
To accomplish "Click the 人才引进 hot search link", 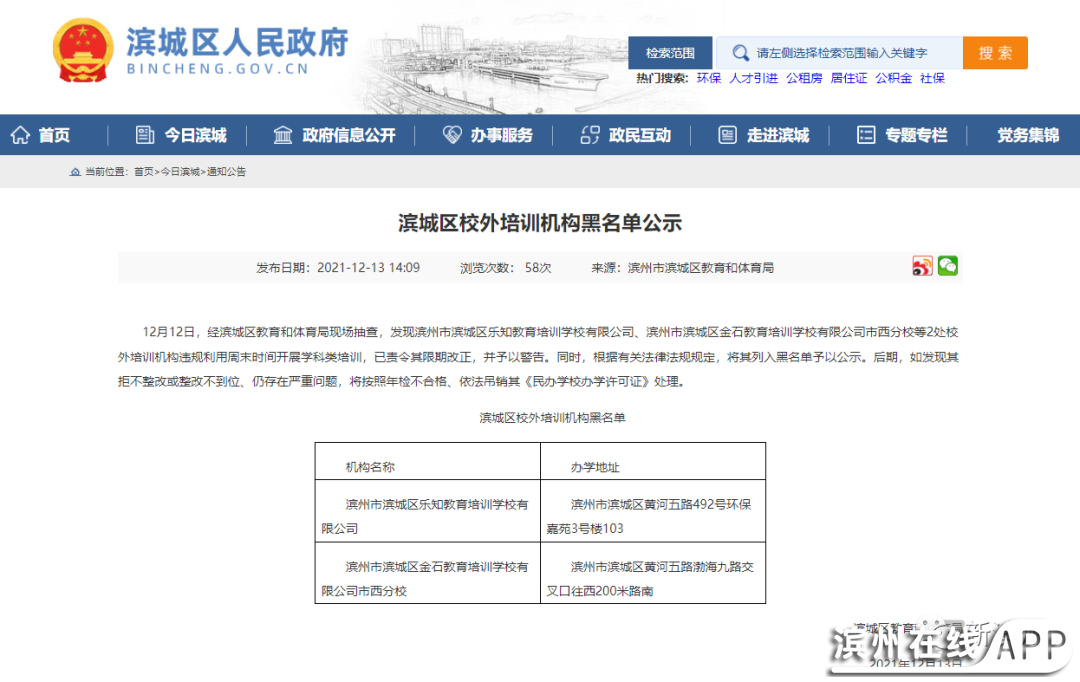I will (x=753, y=78).
